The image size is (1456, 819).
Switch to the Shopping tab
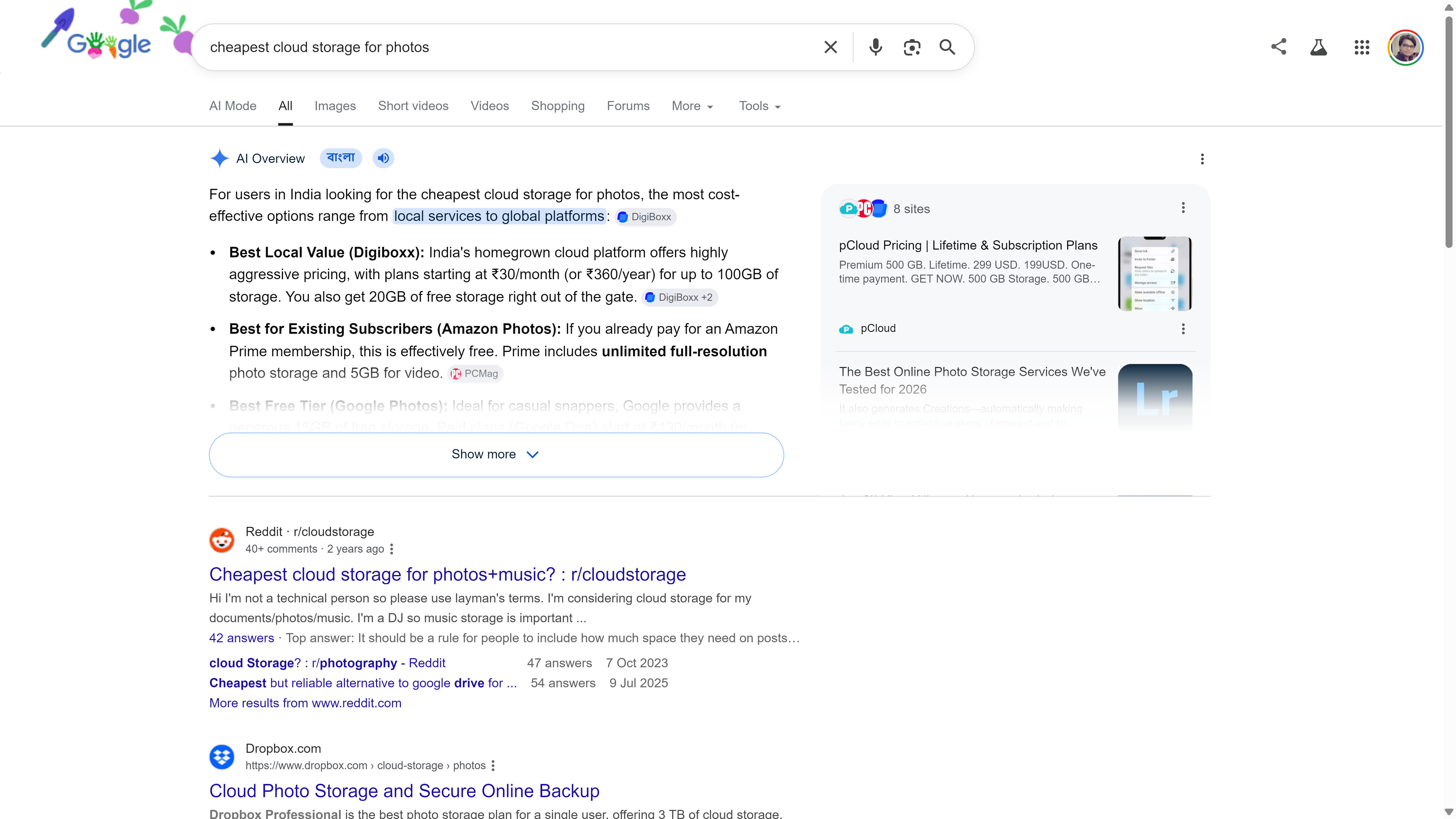tap(558, 106)
